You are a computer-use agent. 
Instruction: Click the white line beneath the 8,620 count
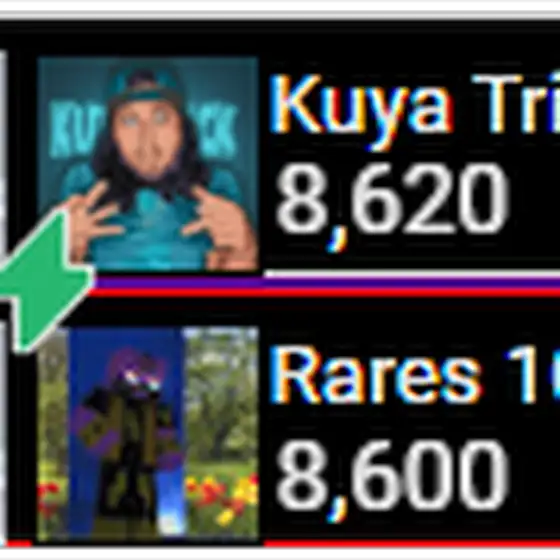coord(411,274)
